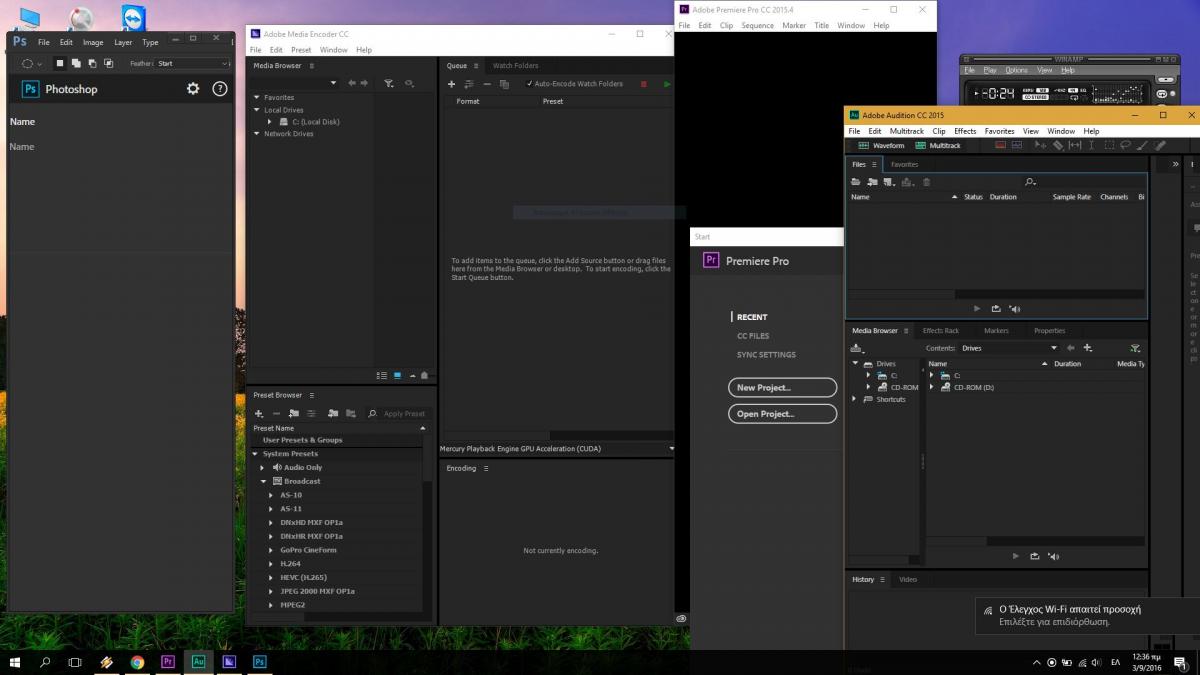Screen dimensions: 1200x675
Task: Click Wi-Fi Sense notification to fix it
Action: coord(1087,615)
